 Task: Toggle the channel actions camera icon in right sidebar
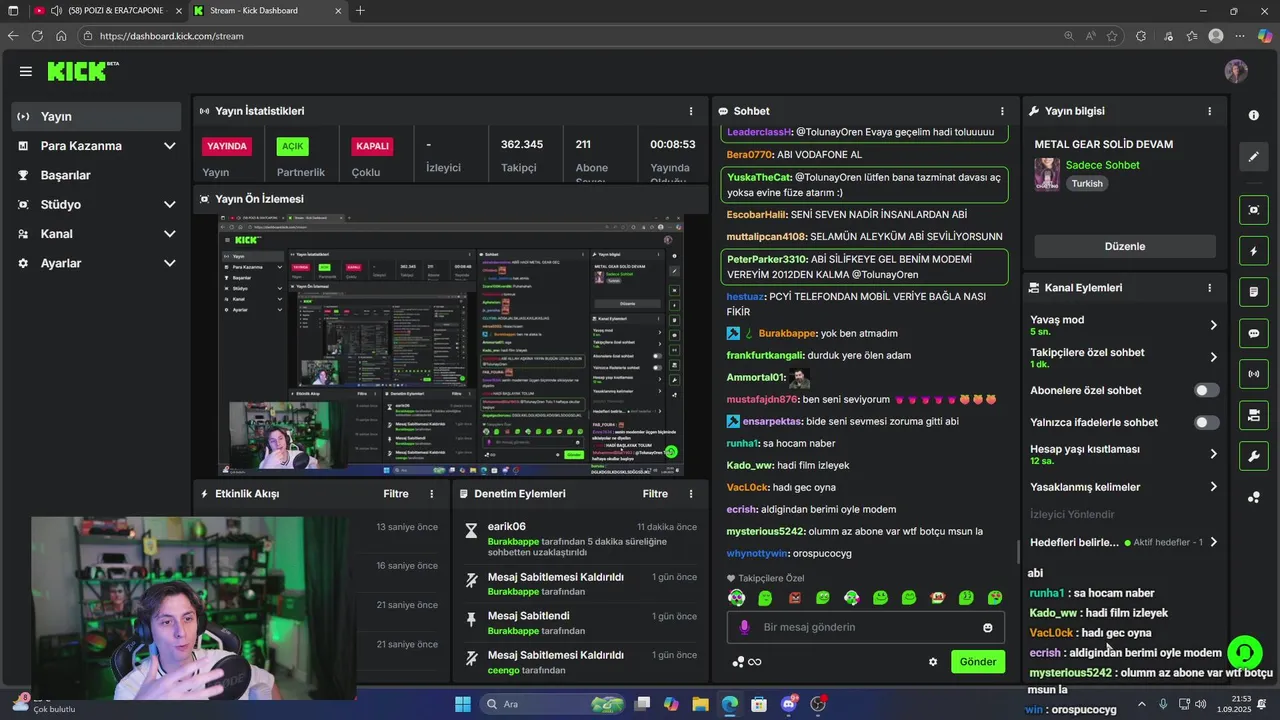point(1254,415)
